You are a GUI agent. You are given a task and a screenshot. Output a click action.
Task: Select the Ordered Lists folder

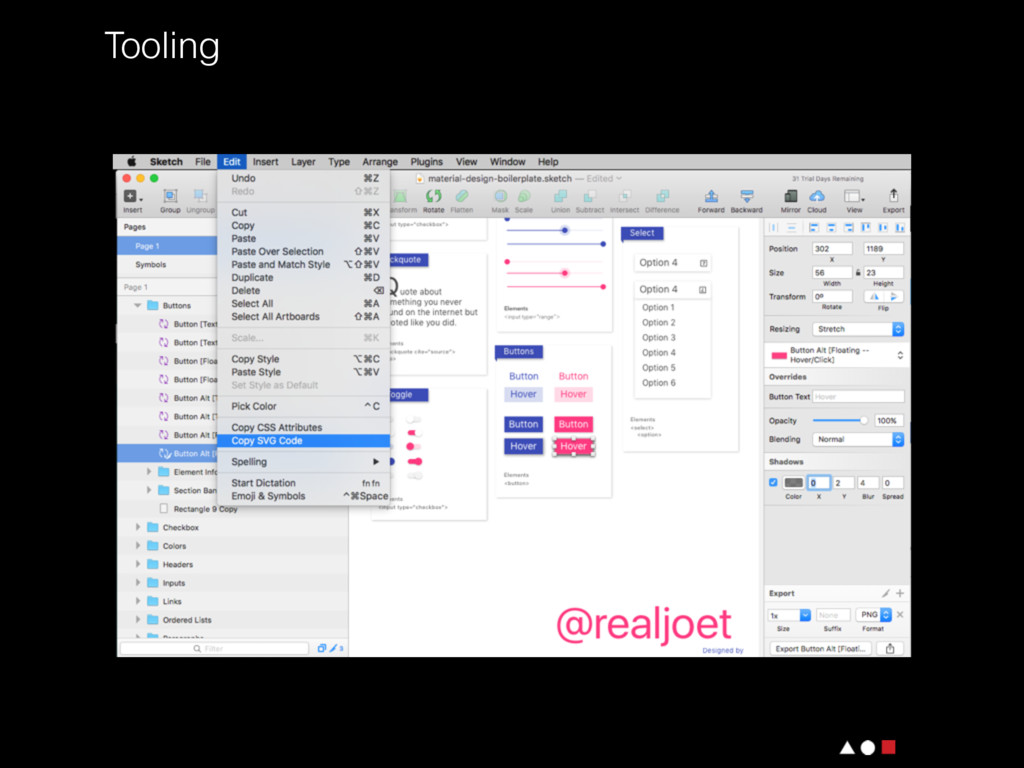[187, 620]
